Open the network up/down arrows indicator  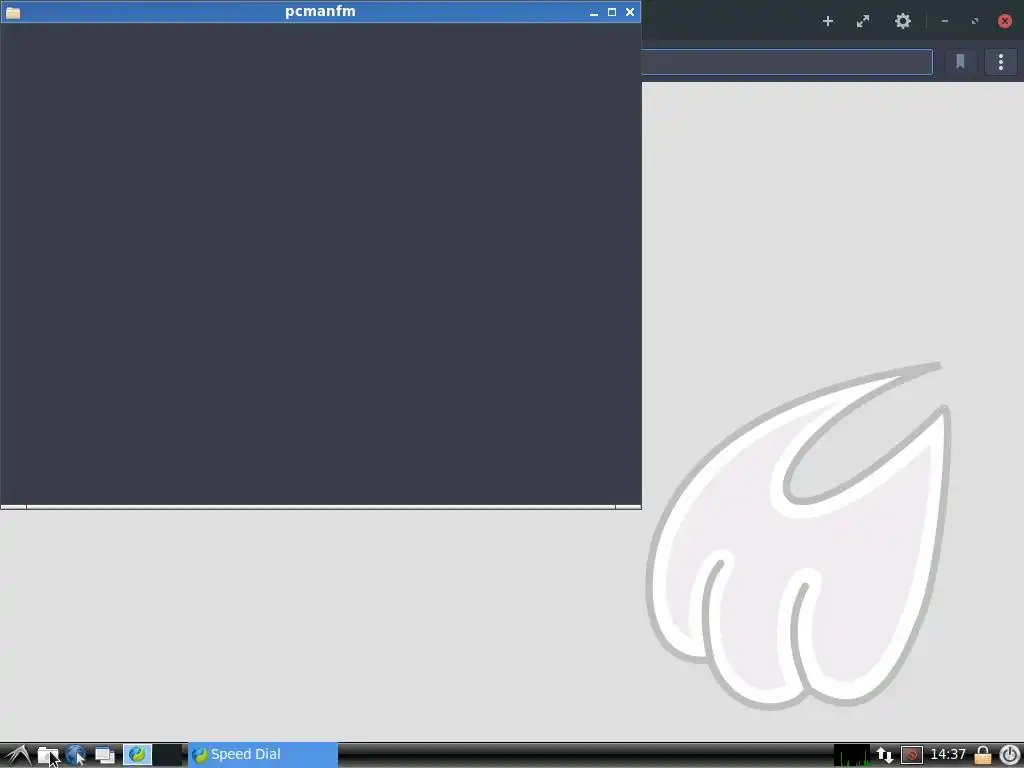pos(885,755)
